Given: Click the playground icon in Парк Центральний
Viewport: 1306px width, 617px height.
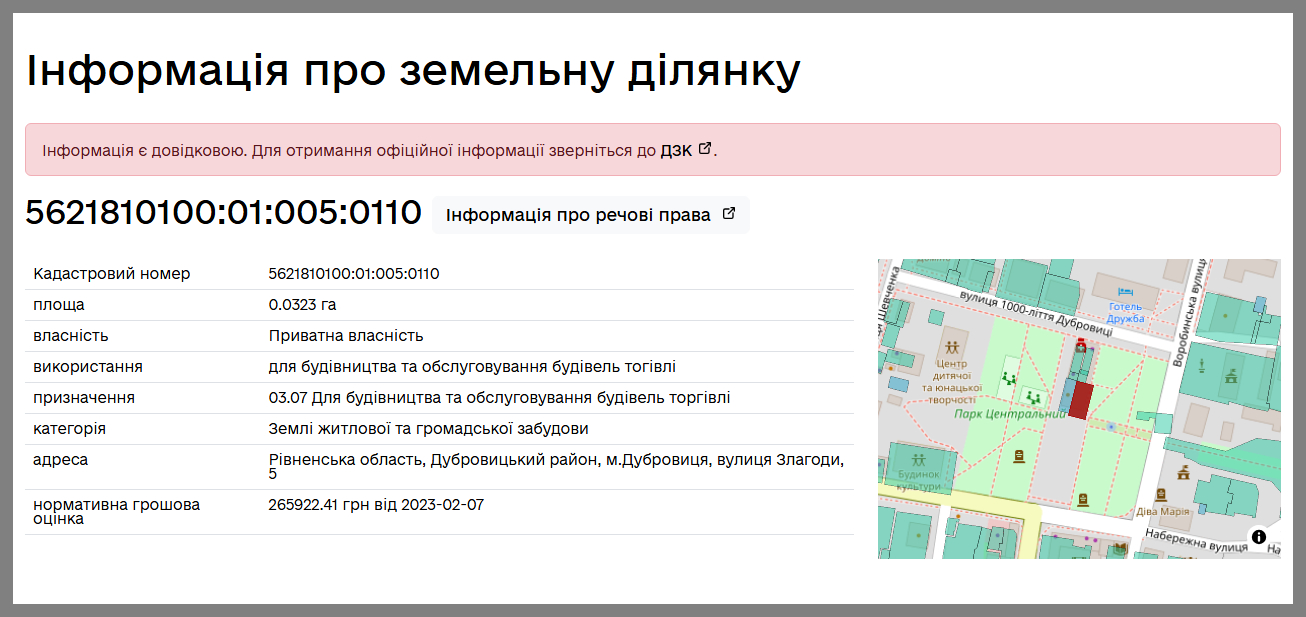Looking at the screenshot, I should pos(1009,379).
